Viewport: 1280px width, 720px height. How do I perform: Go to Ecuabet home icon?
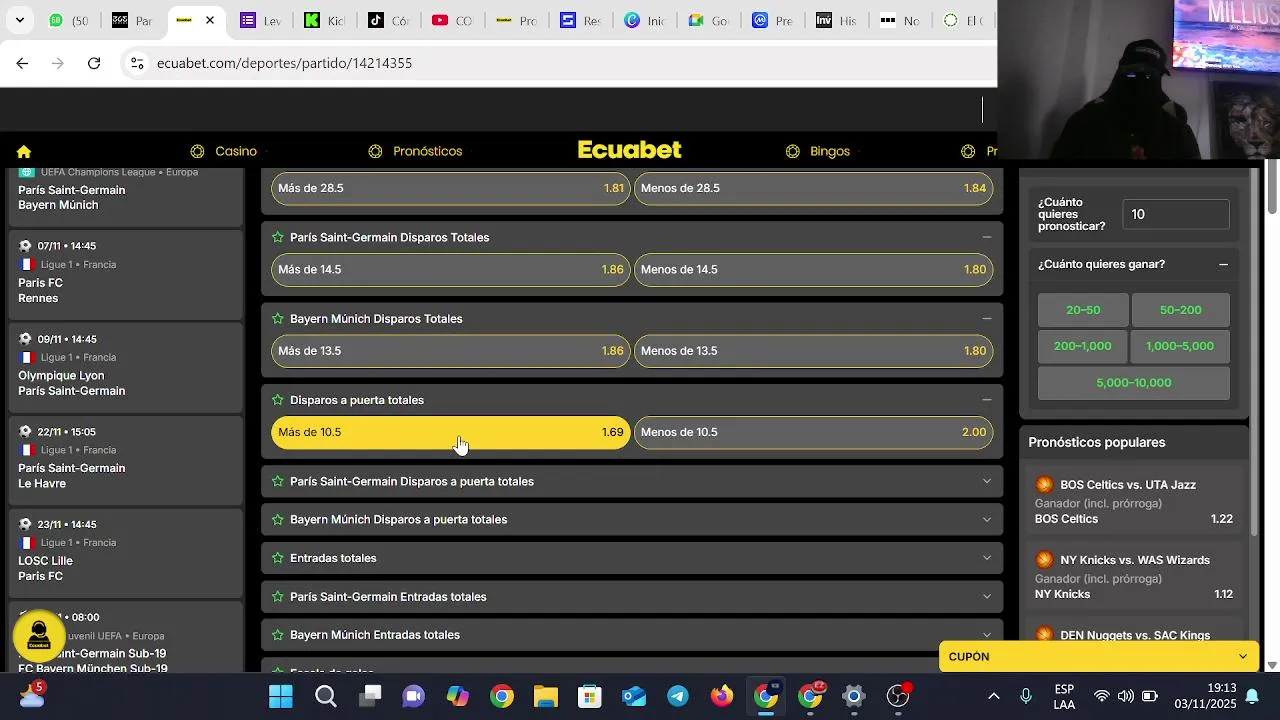(x=24, y=152)
